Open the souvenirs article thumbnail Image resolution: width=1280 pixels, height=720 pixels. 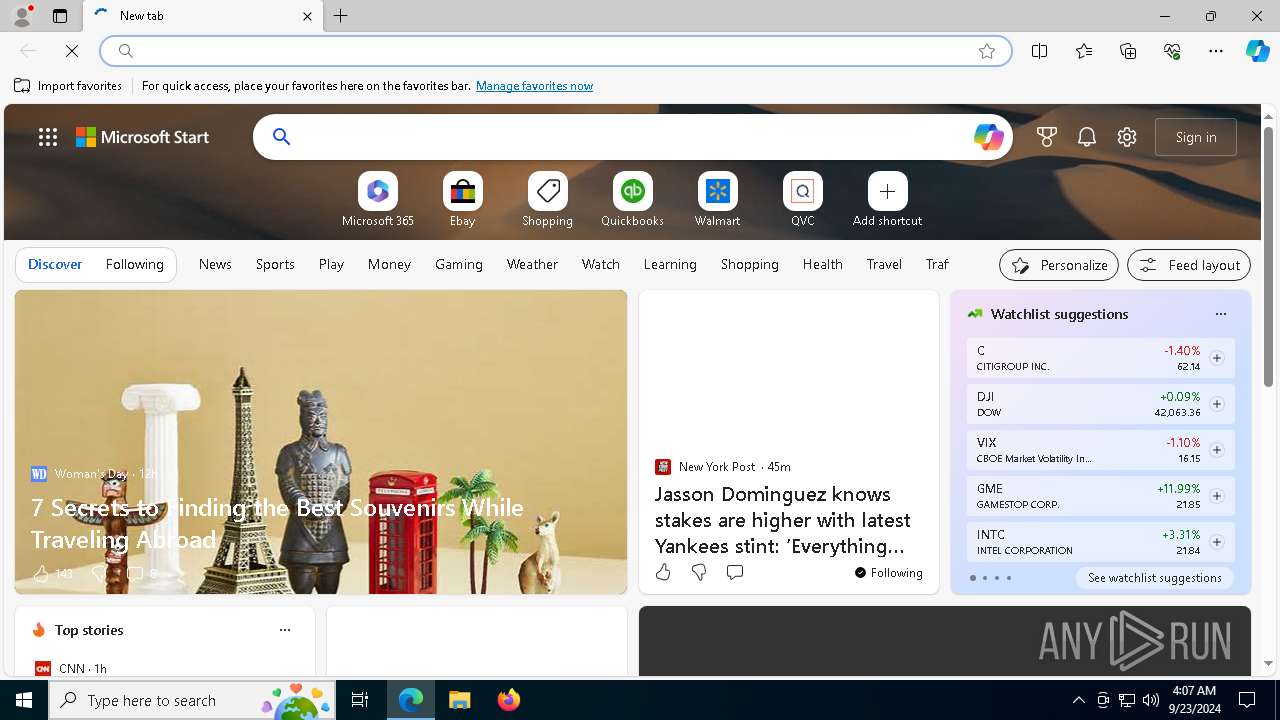pos(321,442)
